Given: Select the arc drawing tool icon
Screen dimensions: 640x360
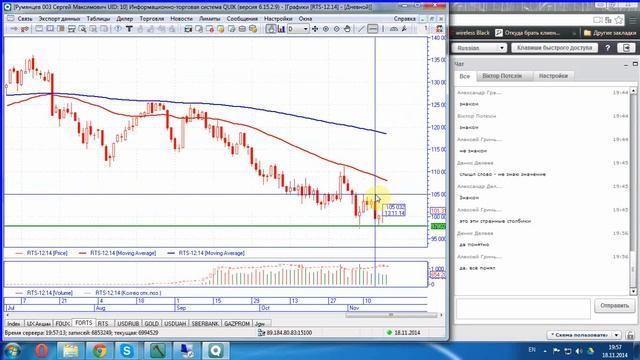Looking at the screenshot, I should (393, 29).
